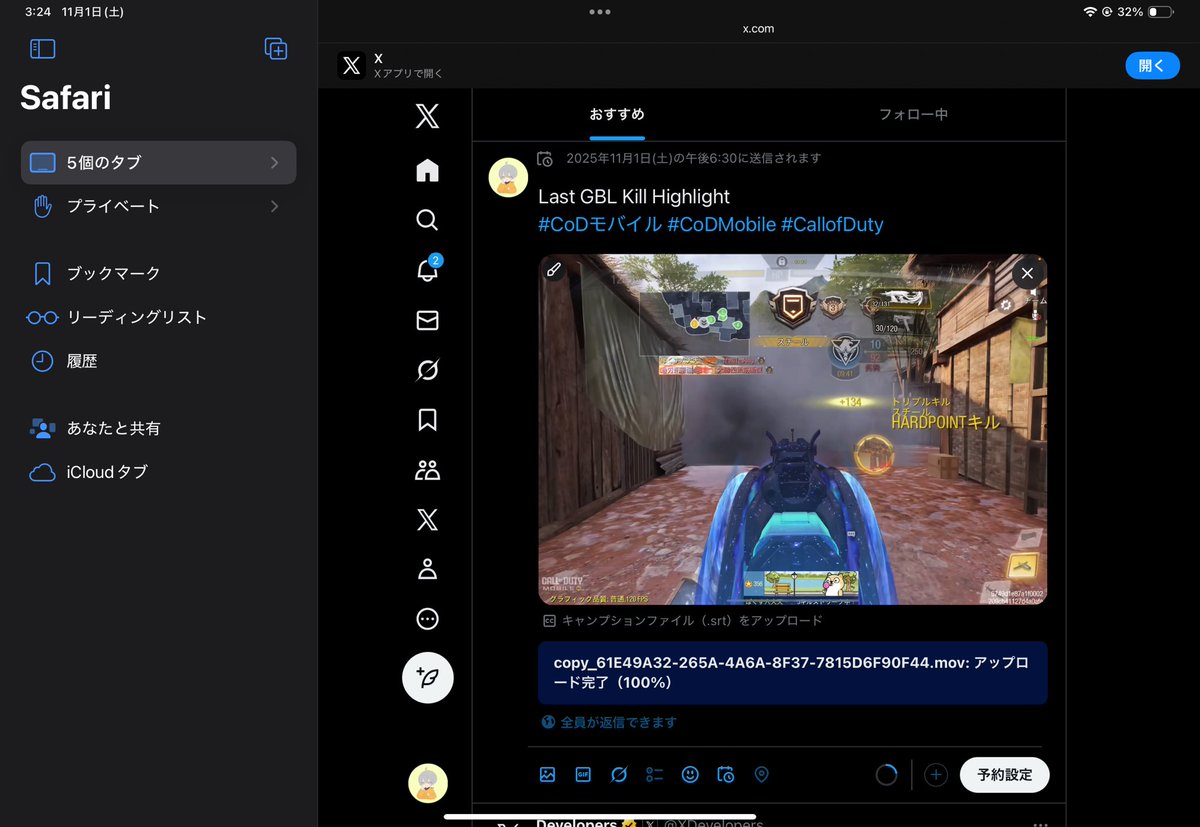The image size is (1200, 827).
Task: Tap the 予約設定 button
Action: [1005, 775]
